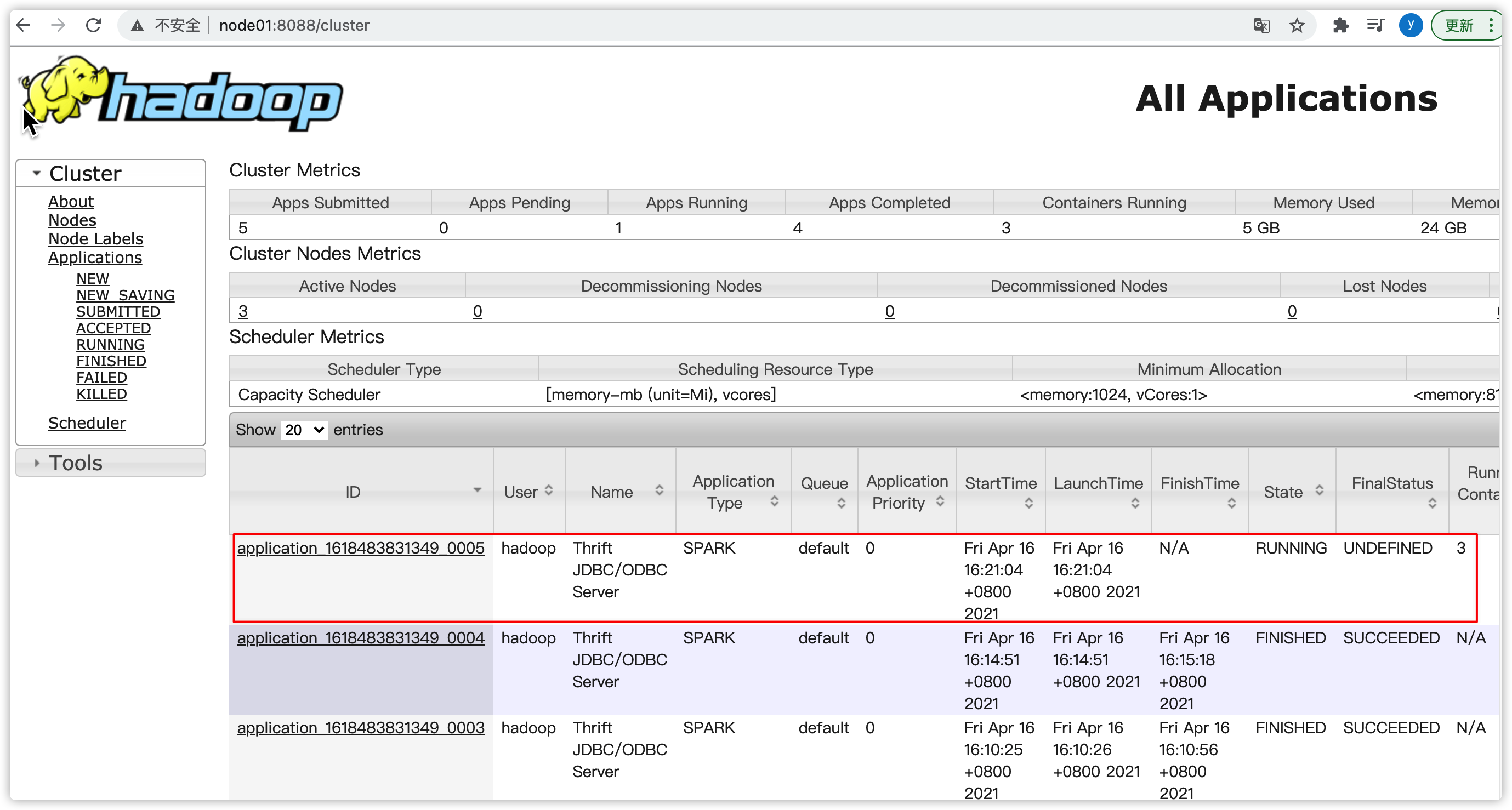
Task: Open the browser three-dot menu
Action: coord(1491,25)
